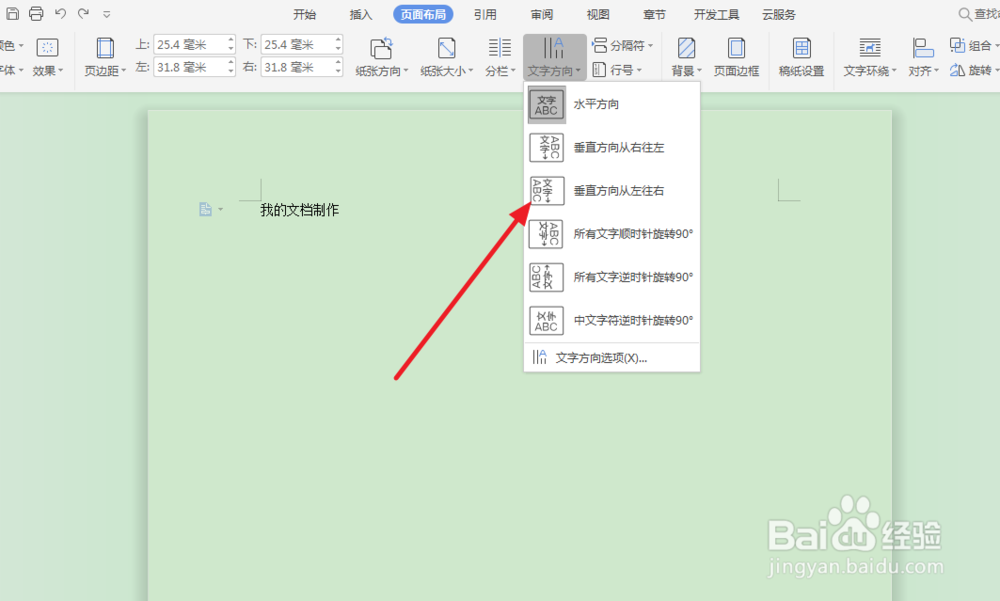Switch to the 开始 ribbon tab
The image size is (1000, 601).
pos(304,14)
